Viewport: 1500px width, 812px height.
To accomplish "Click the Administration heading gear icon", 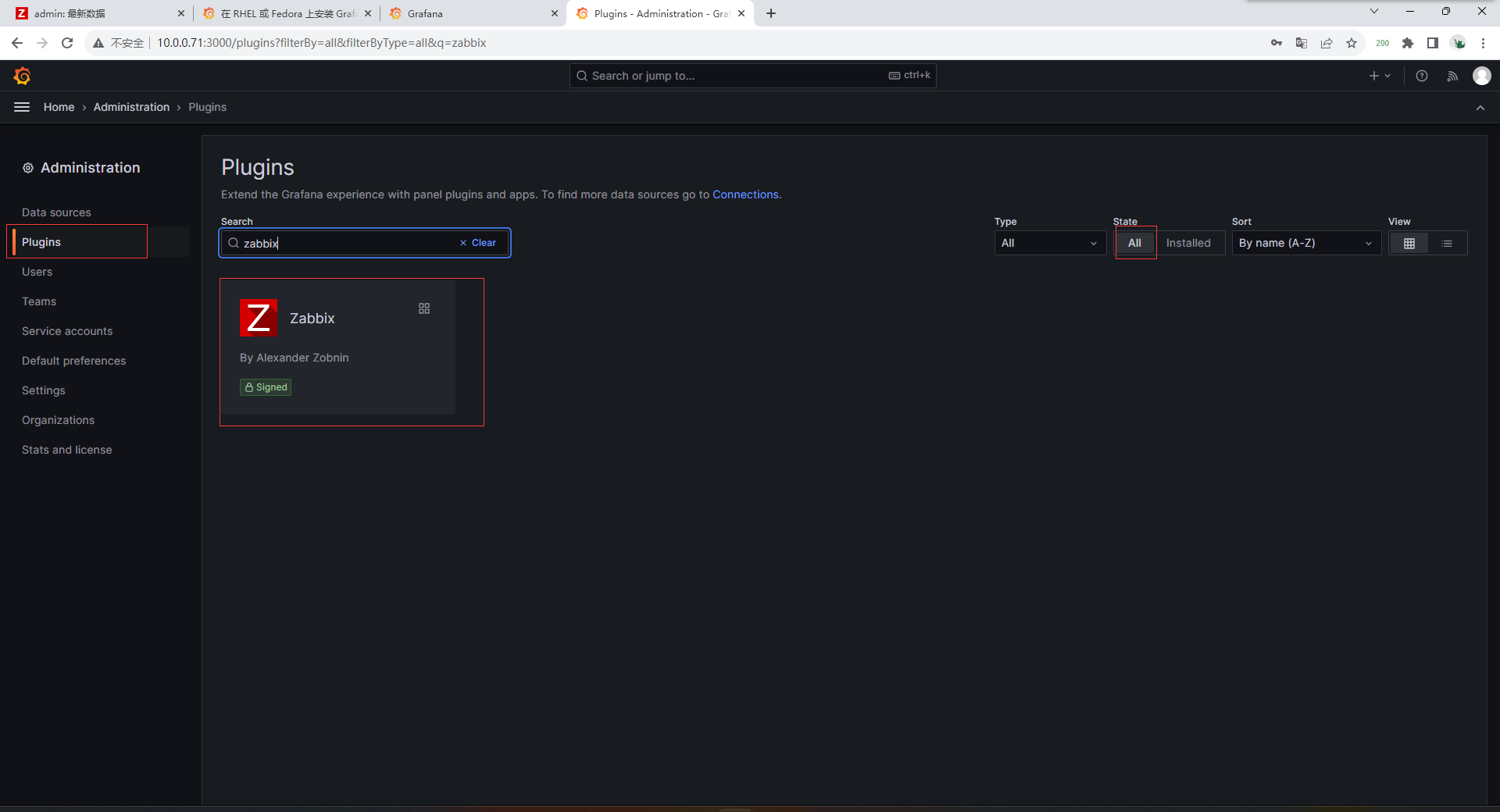I will pyautogui.click(x=28, y=168).
